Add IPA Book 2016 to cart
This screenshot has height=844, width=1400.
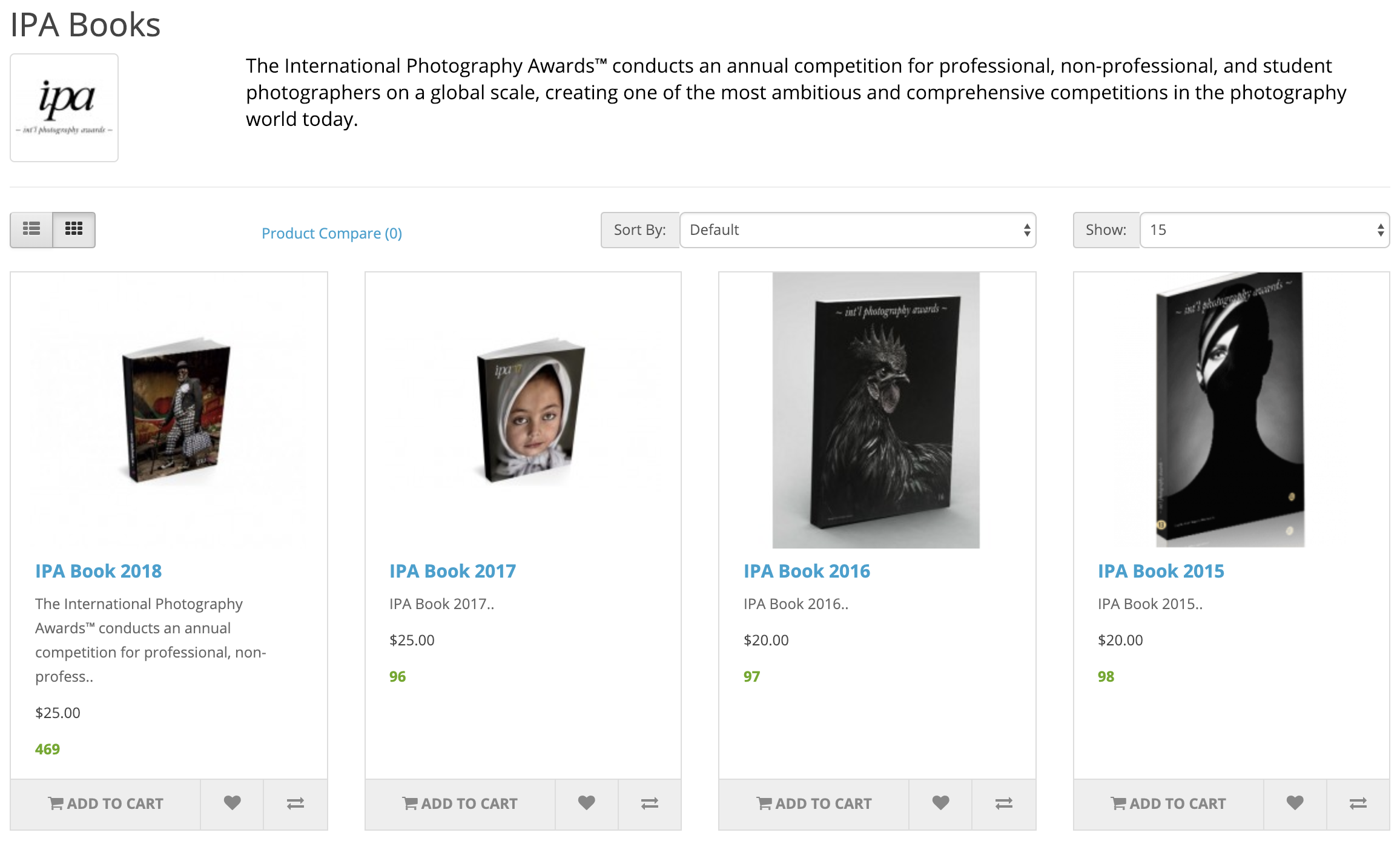pos(814,803)
